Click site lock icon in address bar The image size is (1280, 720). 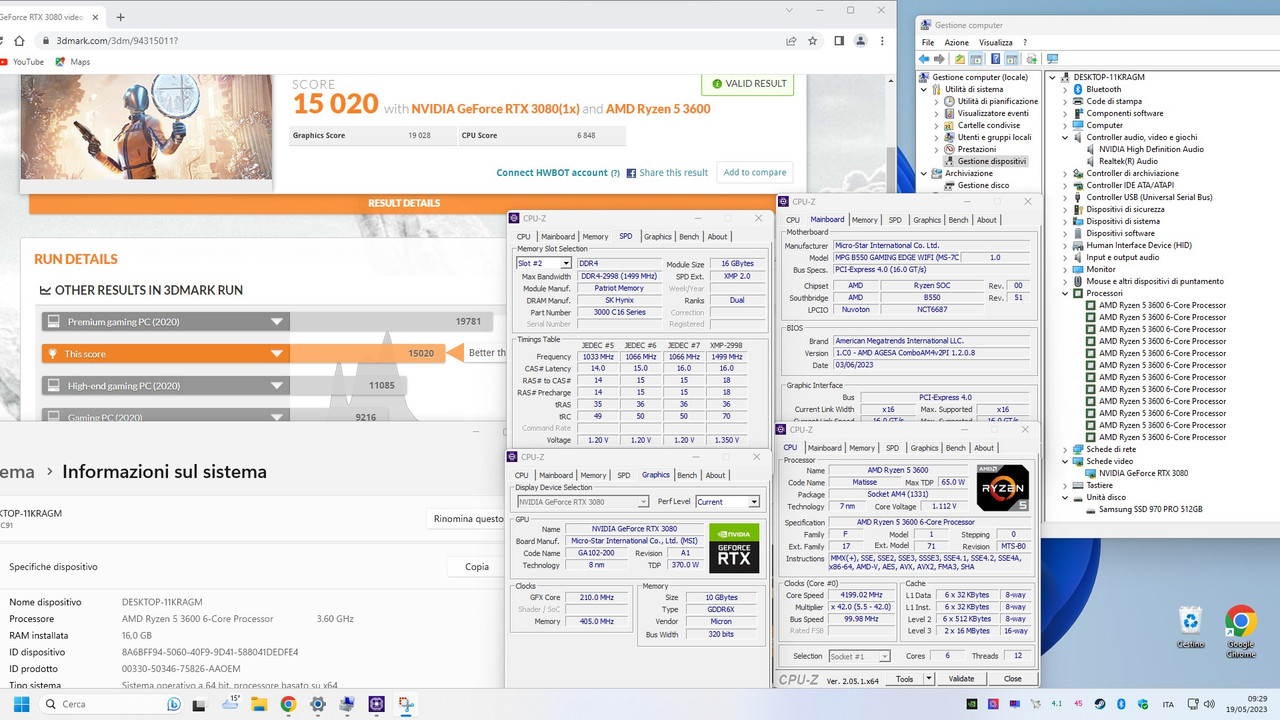click(x=45, y=41)
